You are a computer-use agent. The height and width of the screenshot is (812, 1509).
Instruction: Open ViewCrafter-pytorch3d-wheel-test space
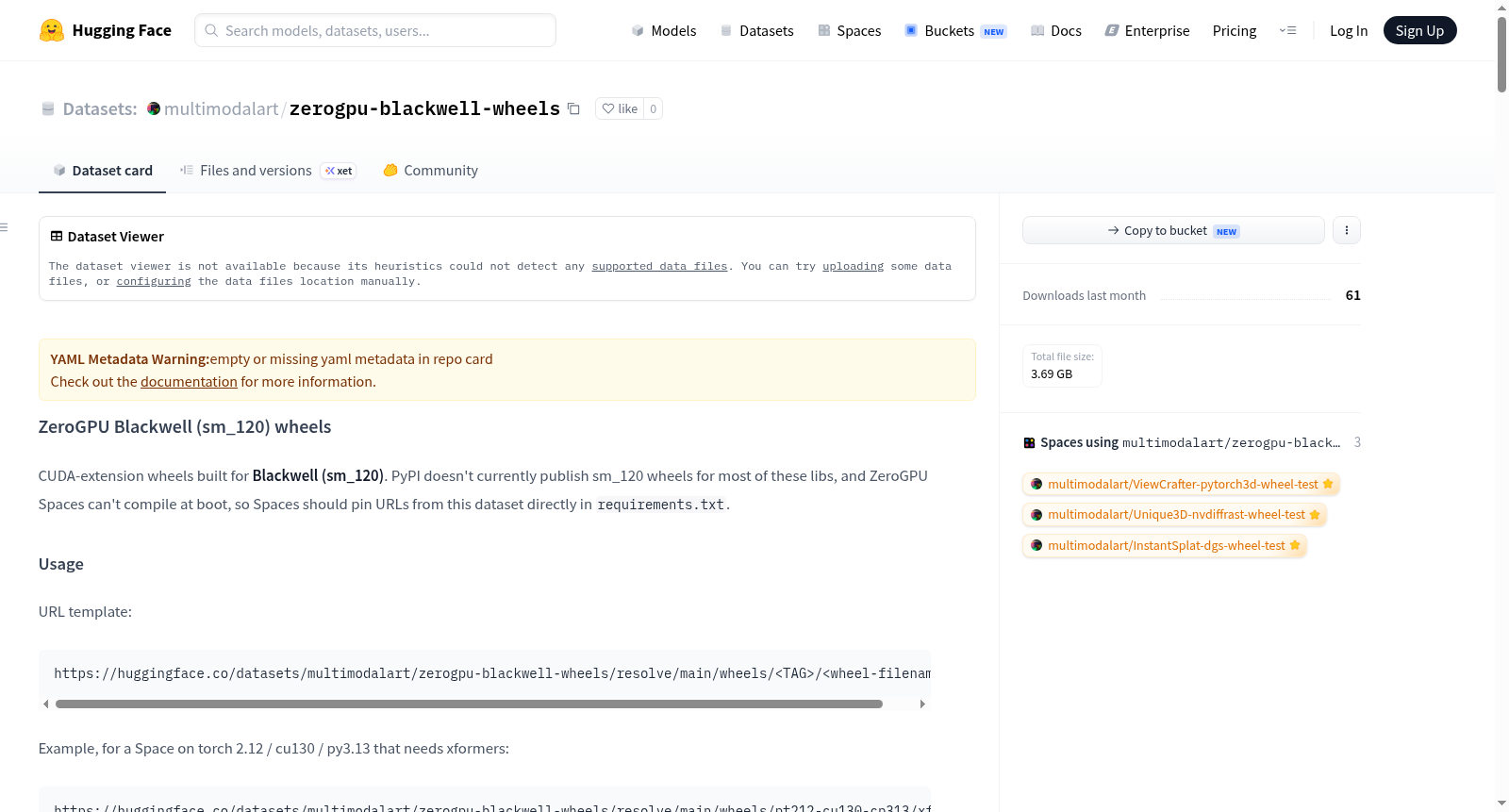[1181, 484]
